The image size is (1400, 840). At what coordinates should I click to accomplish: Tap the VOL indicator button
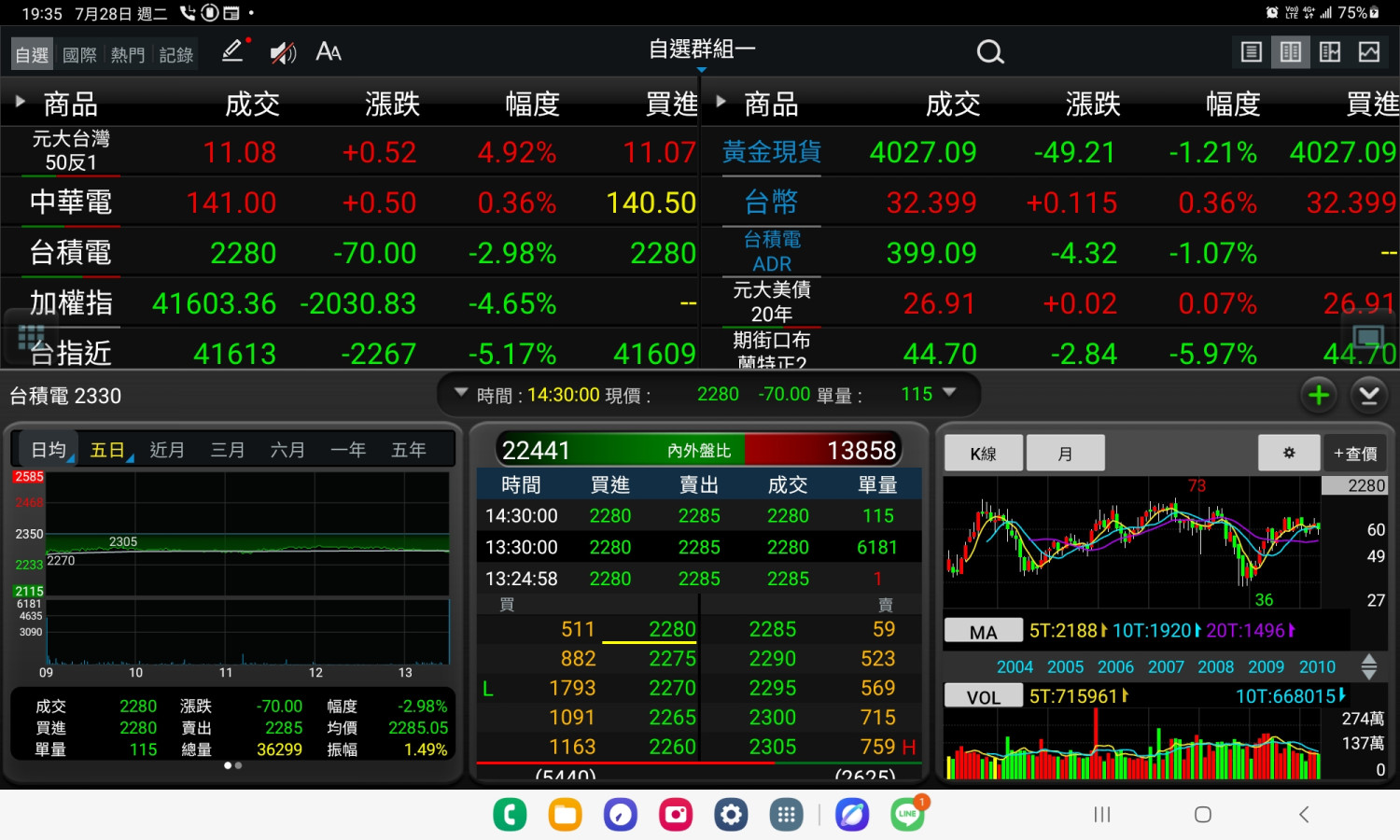(984, 697)
